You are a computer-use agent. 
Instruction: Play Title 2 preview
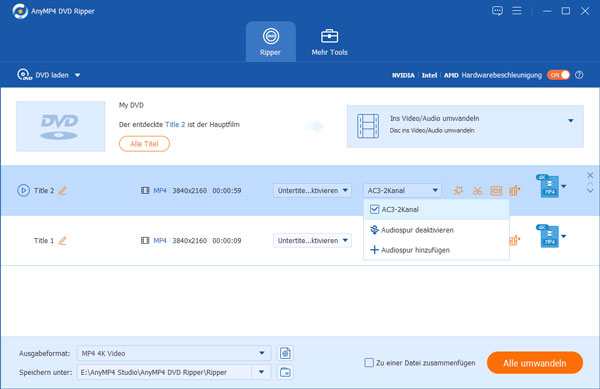pos(23,190)
